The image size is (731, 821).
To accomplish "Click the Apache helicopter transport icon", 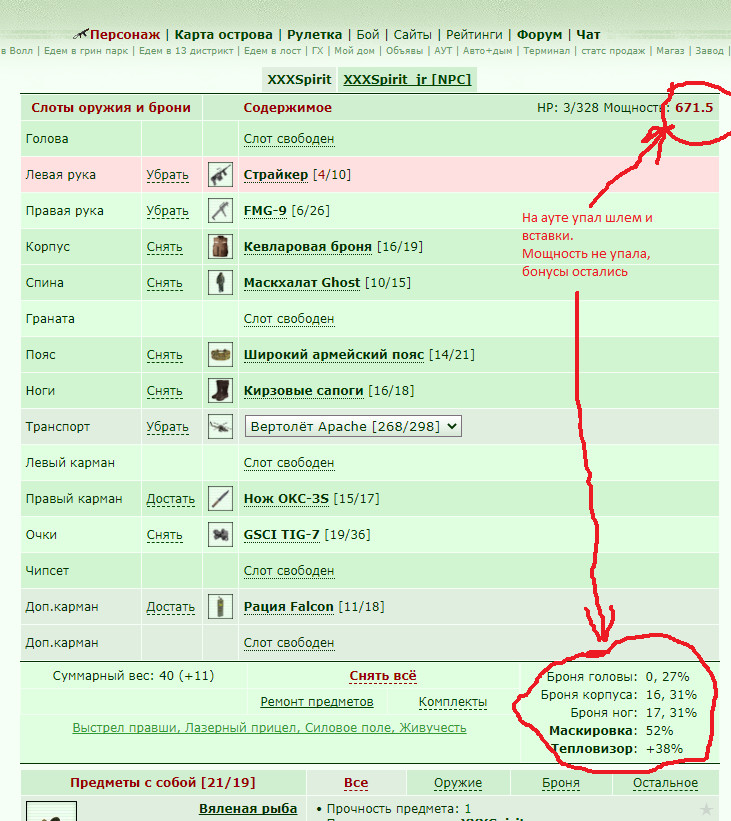I will [x=220, y=427].
